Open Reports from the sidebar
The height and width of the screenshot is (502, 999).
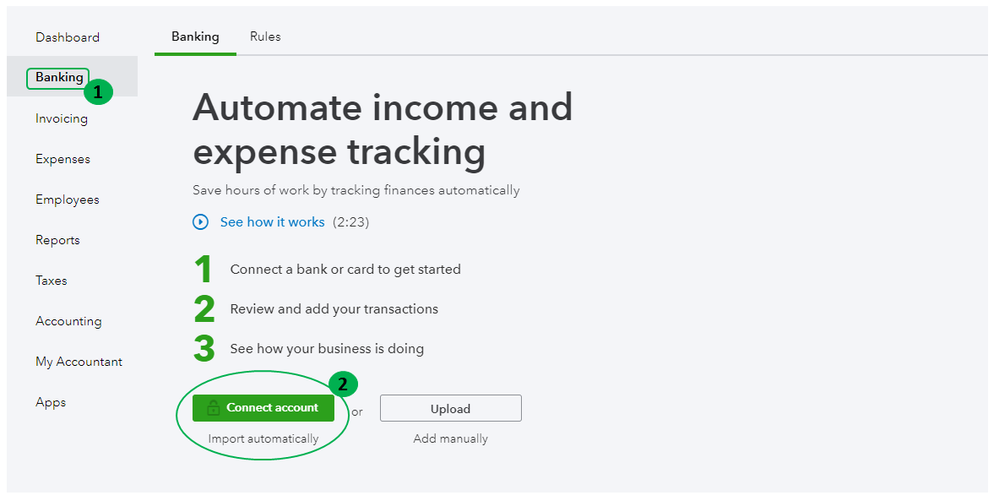(x=57, y=240)
